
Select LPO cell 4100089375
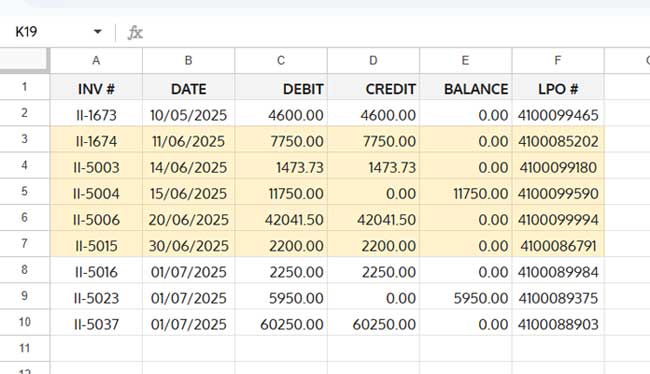point(558,296)
